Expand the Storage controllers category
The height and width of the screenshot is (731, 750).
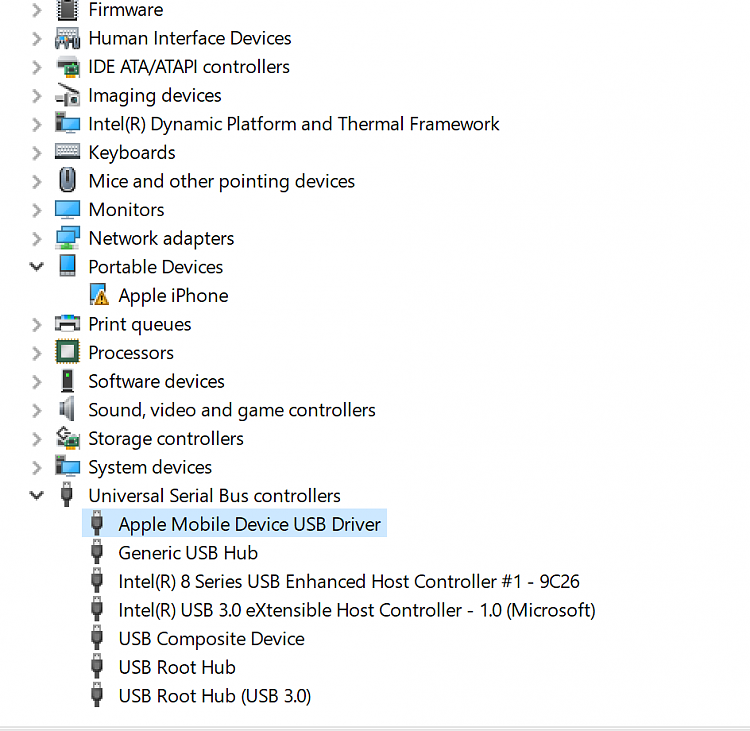(37, 439)
